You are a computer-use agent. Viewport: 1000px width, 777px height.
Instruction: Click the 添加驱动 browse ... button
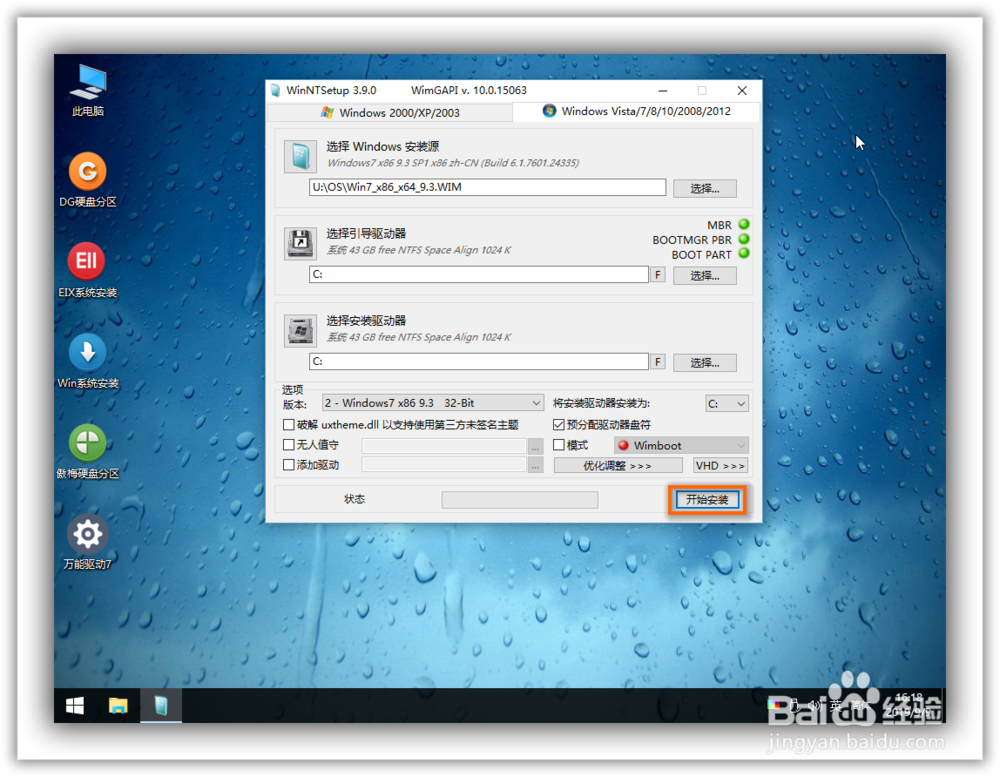pos(536,466)
